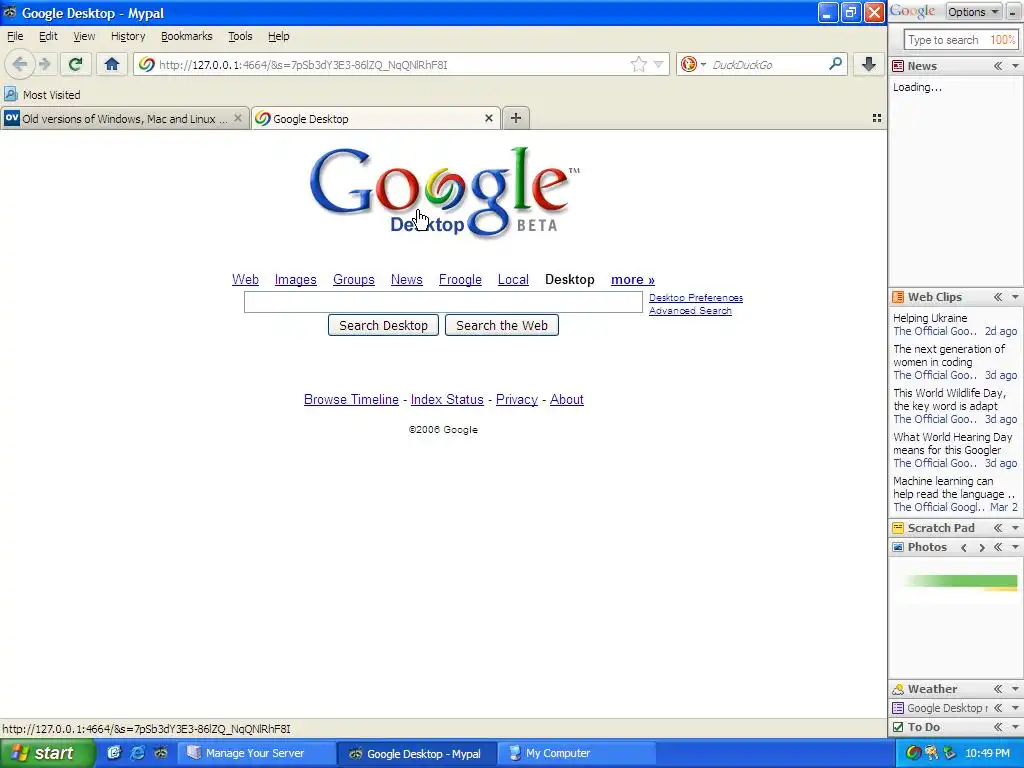
Task: Open the Most Visited bookmarks icon
Action: [x=10, y=95]
